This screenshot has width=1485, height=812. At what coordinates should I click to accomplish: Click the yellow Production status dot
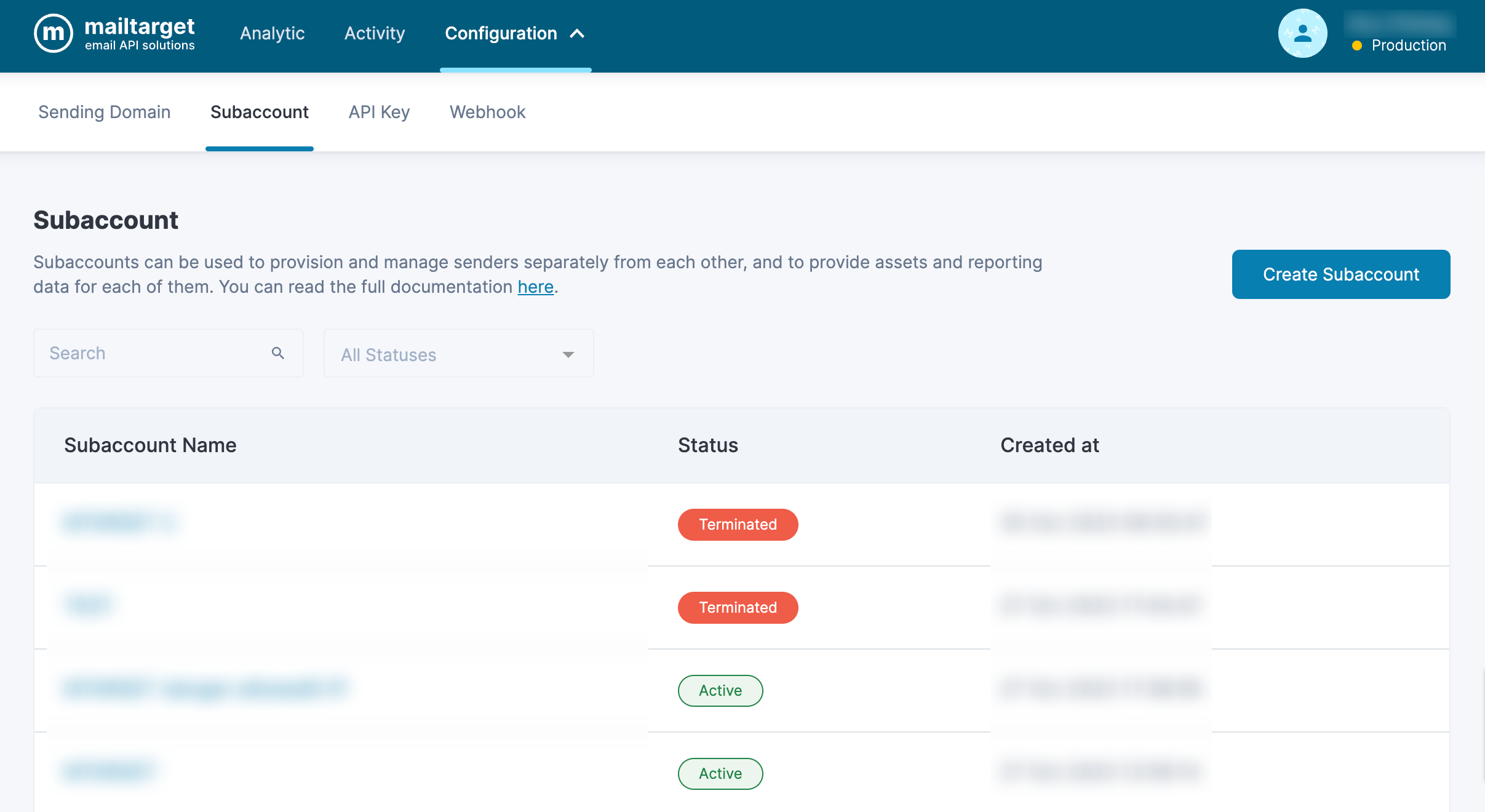point(1356,46)
